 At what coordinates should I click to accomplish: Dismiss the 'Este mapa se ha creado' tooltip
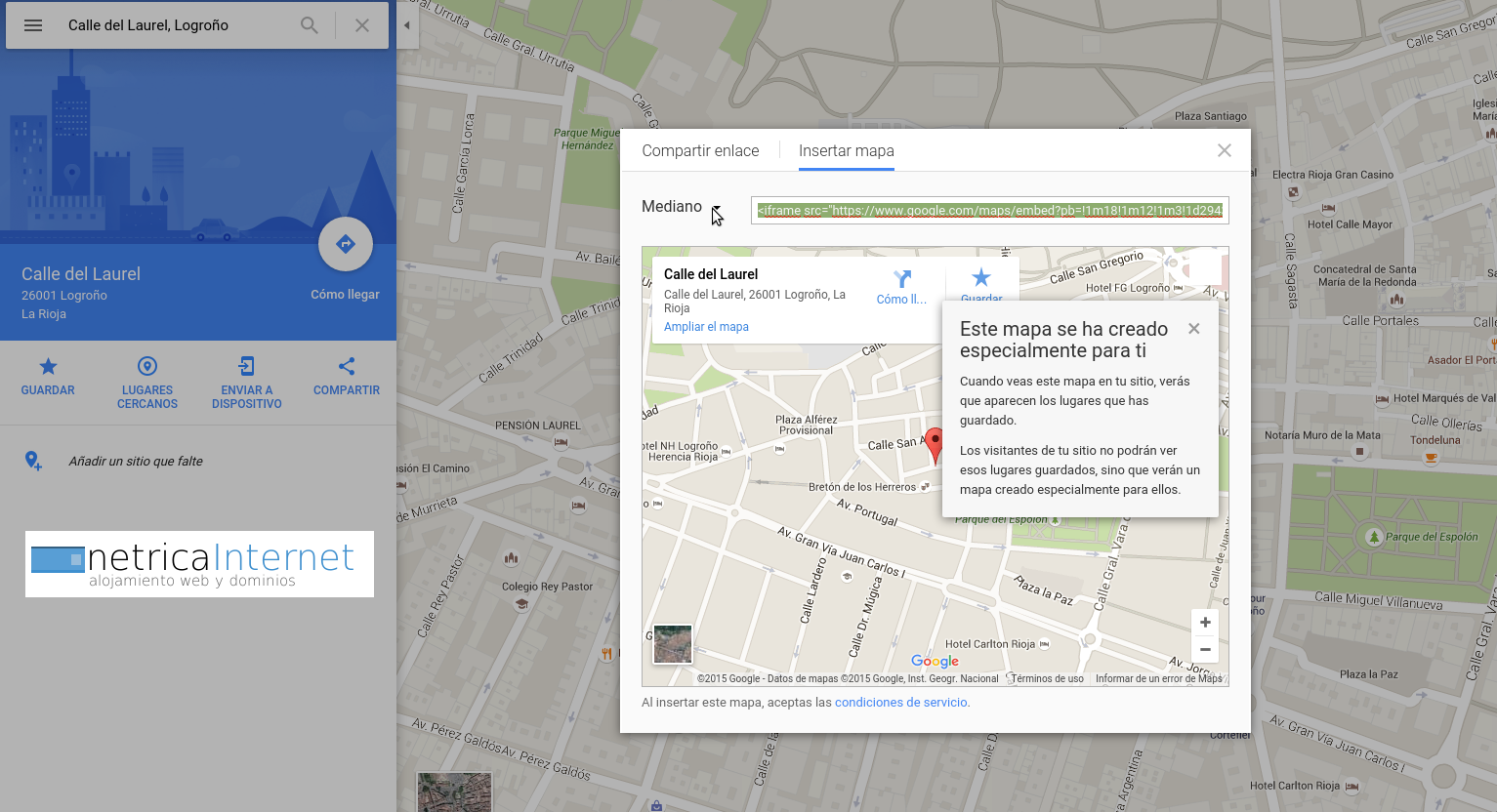[1193, 329]
